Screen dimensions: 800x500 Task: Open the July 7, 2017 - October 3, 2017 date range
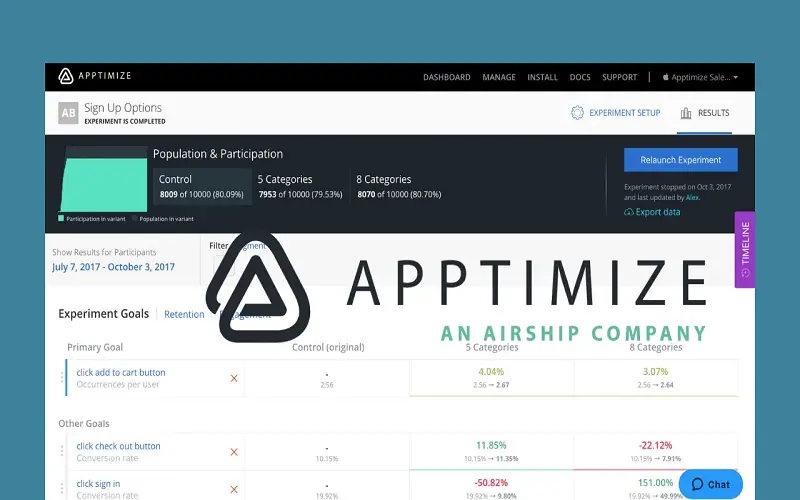pos(113,267)
